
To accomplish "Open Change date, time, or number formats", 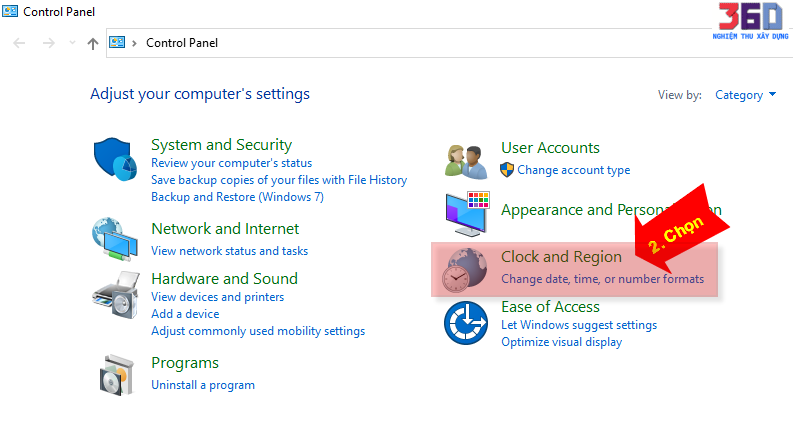I will point(602,279).
